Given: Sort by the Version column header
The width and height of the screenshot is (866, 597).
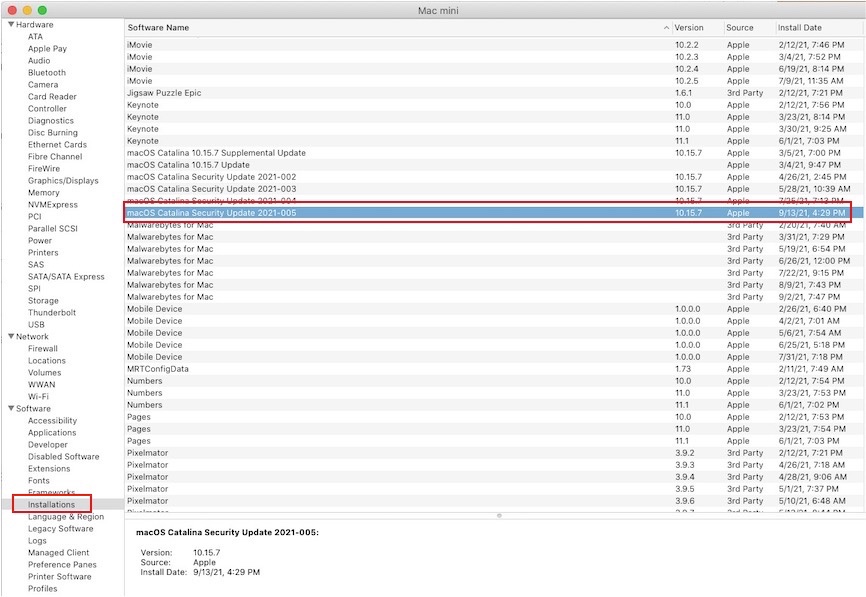Looking at the screenshot, I should [689, 28].
